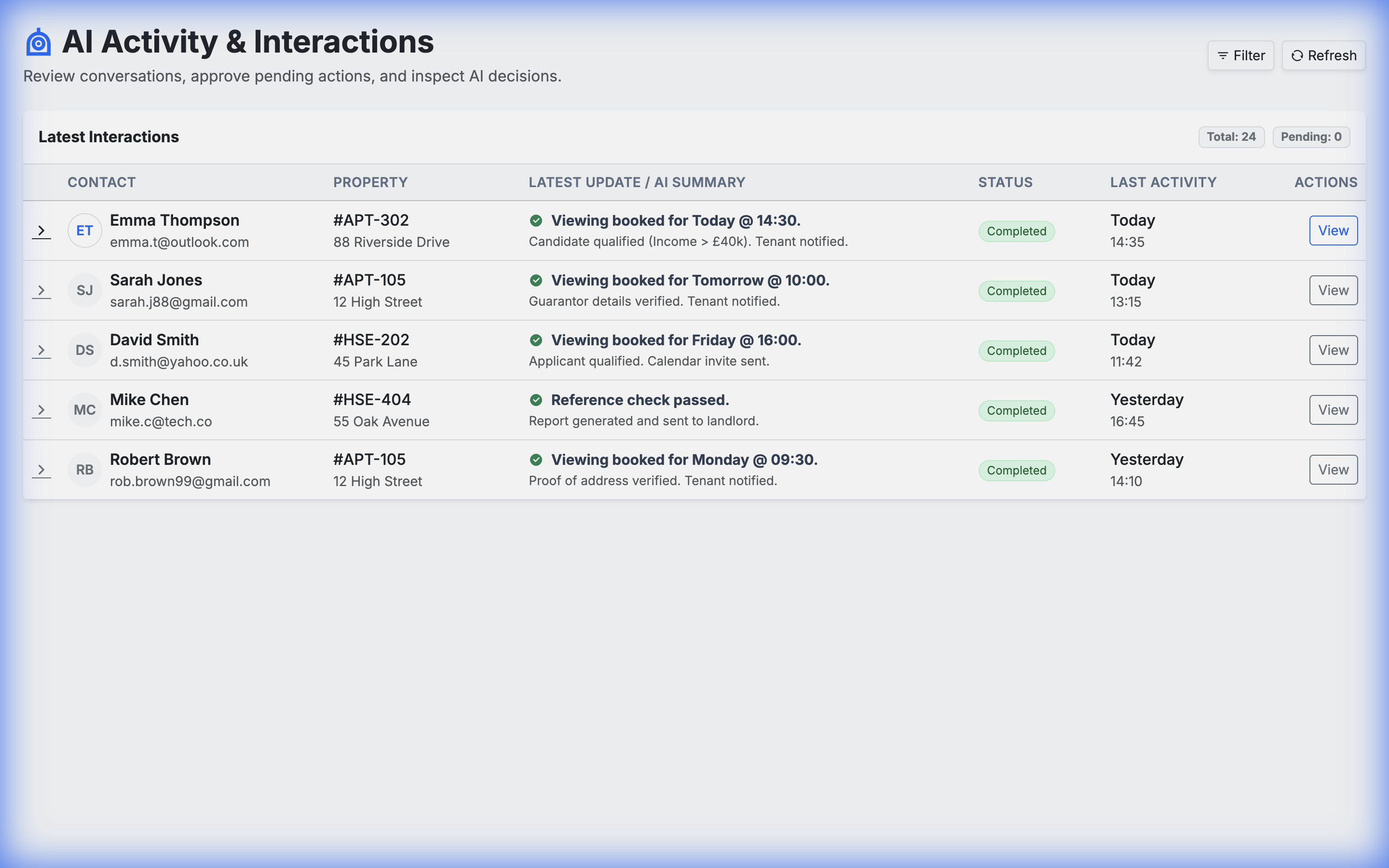Screen dimensions: 1389x868
Task: Click the AI robot logo icon
Action: coord(38,41)
